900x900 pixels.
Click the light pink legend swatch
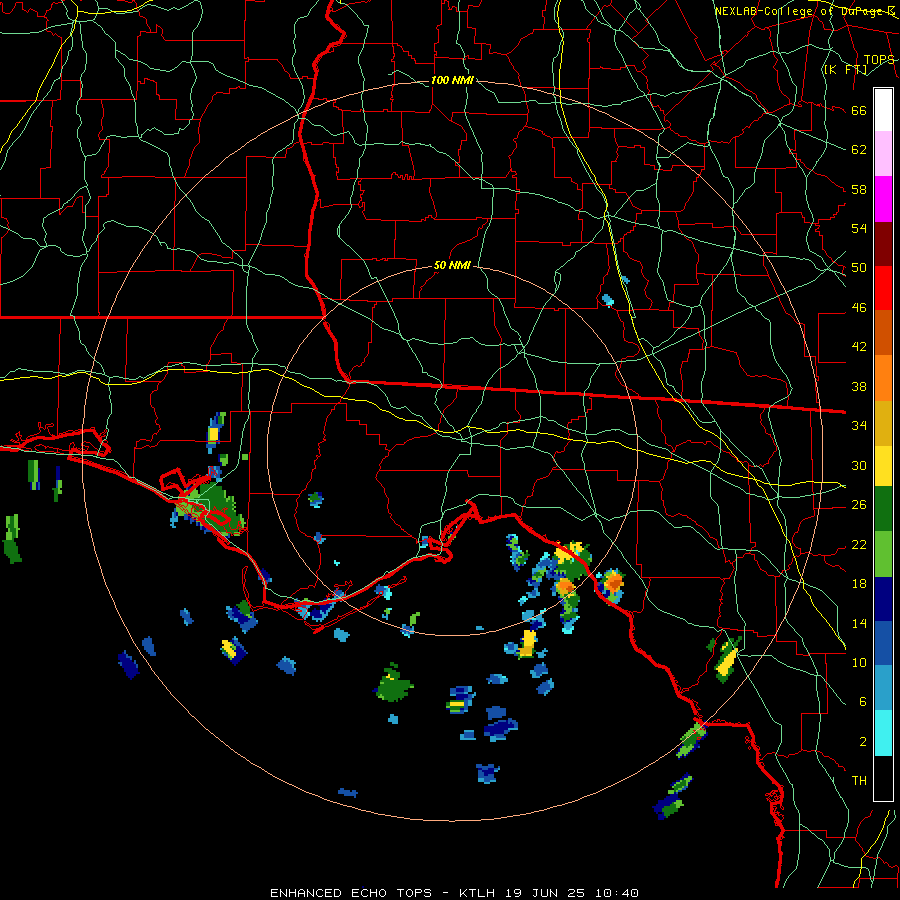coord(883,154)
